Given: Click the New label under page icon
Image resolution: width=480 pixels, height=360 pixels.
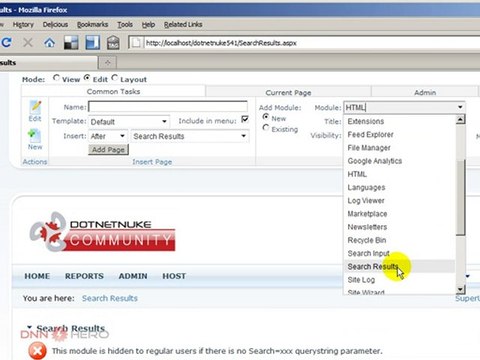Looking at the screenshot, I should click(35, 147).
